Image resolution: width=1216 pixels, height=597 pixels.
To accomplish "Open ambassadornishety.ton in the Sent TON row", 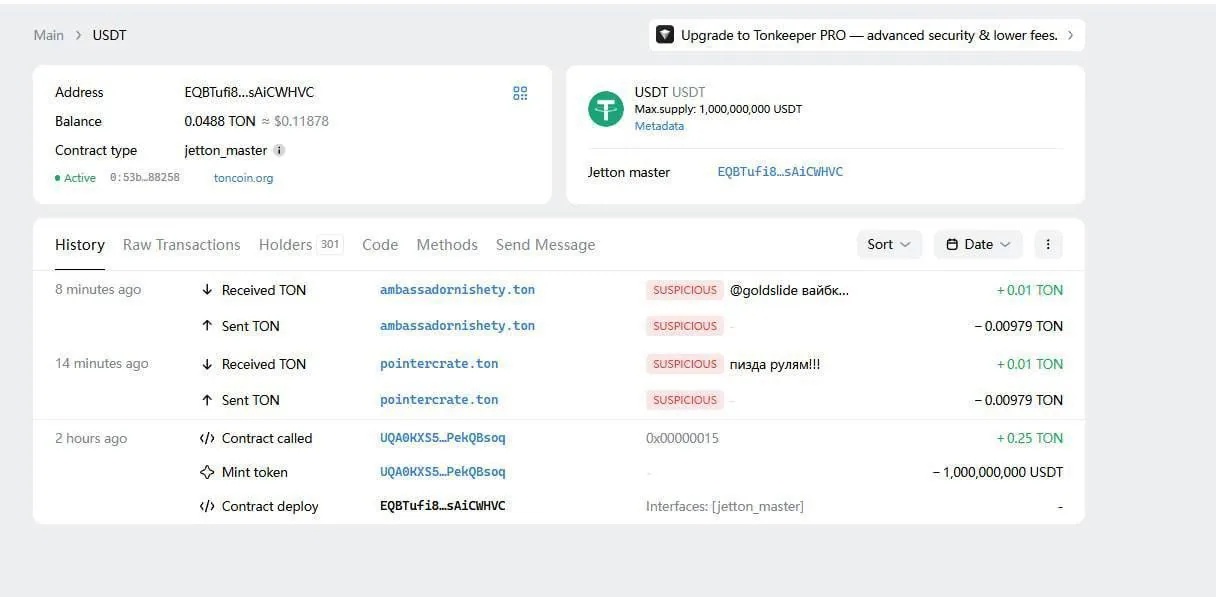I will coord(457,326).
